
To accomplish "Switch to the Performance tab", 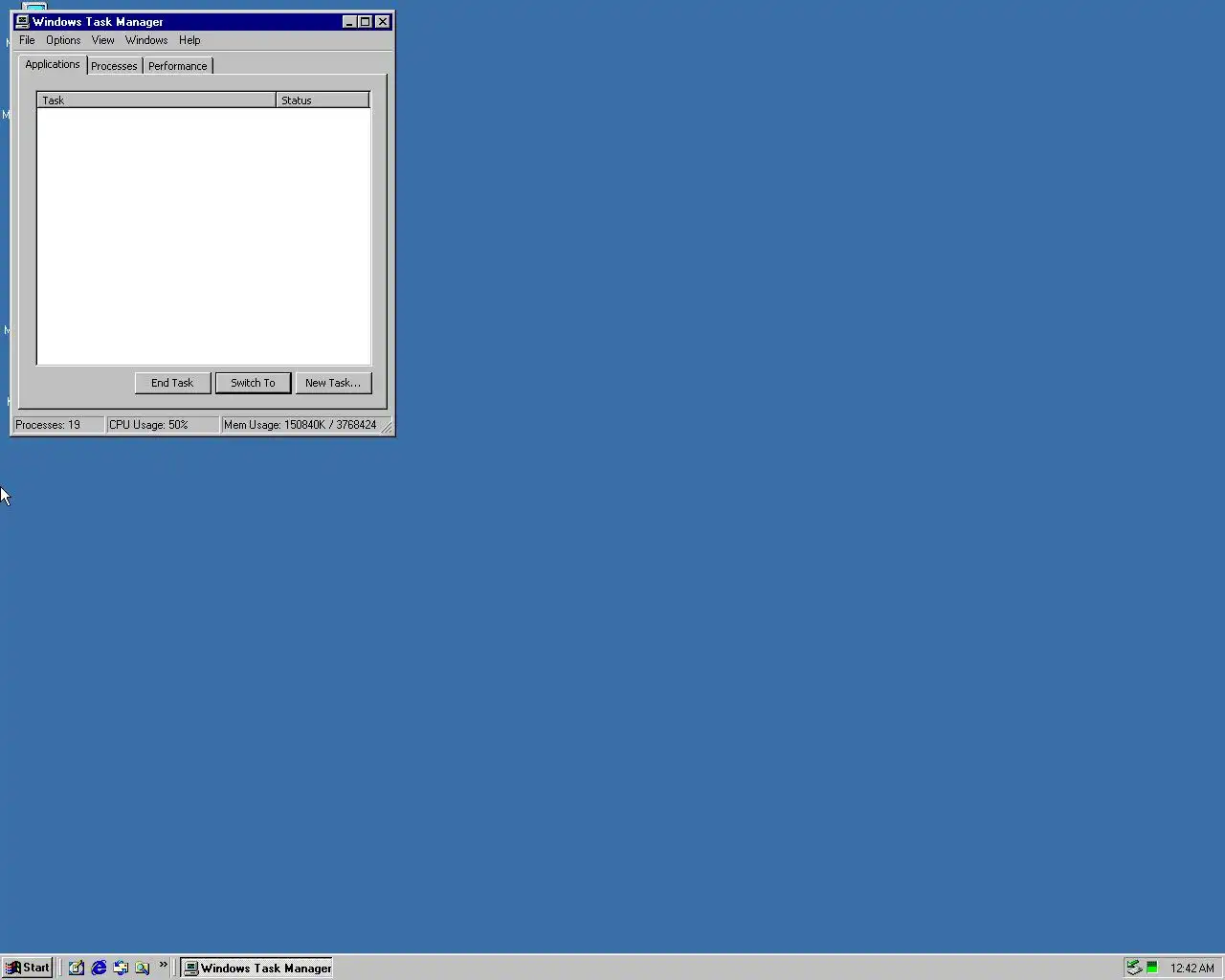I will tap(177, 66).
